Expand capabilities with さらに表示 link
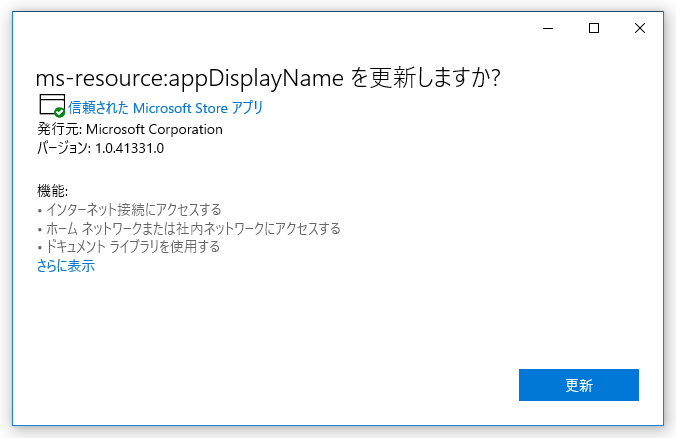The height and width of the screenshot is (438, 676). pyautogui.click(x=66, y=266)
